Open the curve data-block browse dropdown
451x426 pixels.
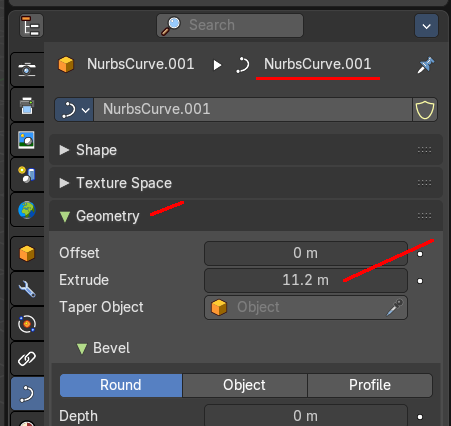(x=74, y=109)
